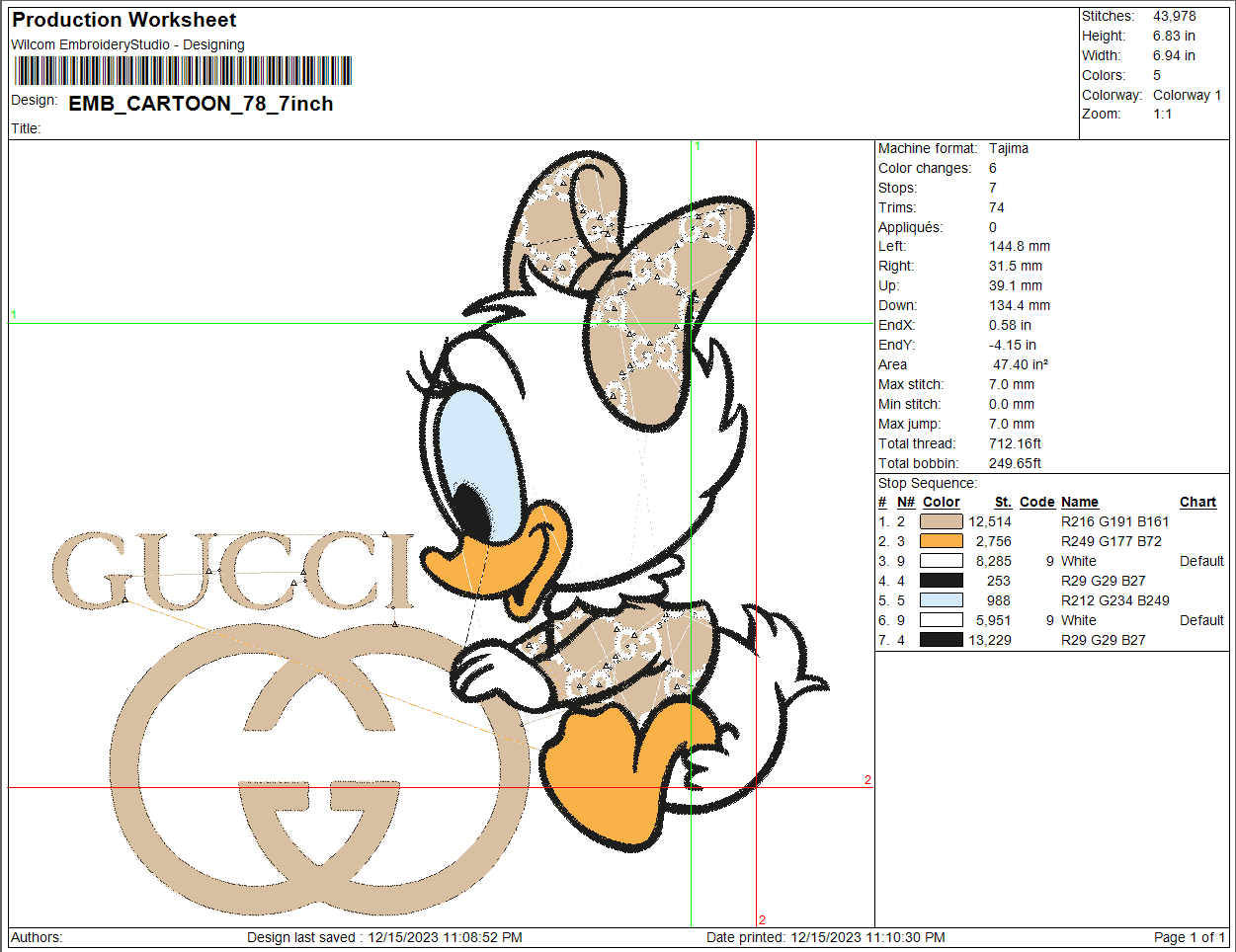1236x952 pixels.
Task: Click the tan color swatch in row 1
Action: 941,521
